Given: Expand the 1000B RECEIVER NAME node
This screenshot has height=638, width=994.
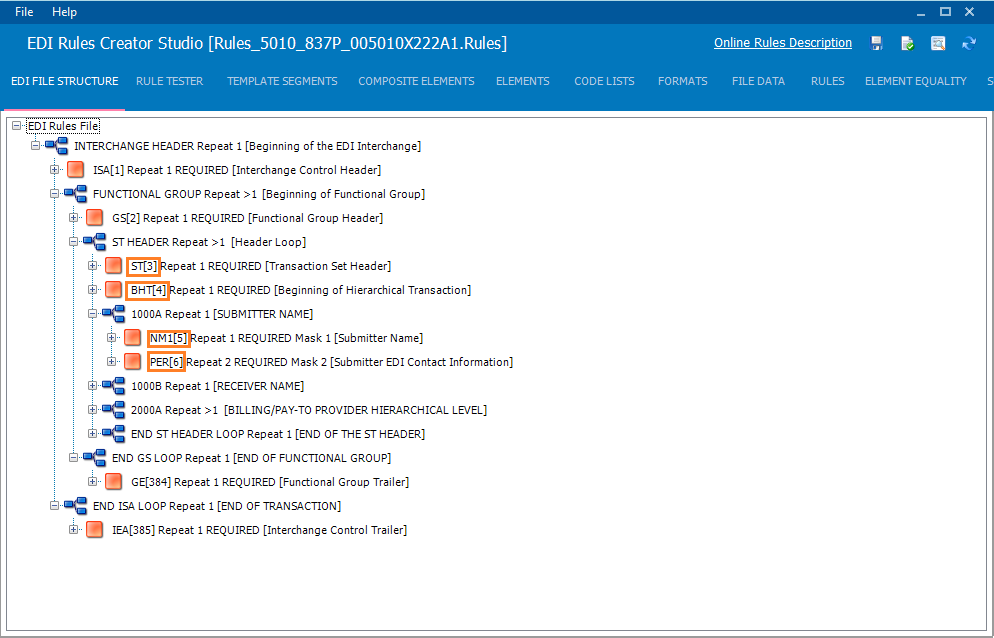Looking at the screenshot, I should [93, 386].
